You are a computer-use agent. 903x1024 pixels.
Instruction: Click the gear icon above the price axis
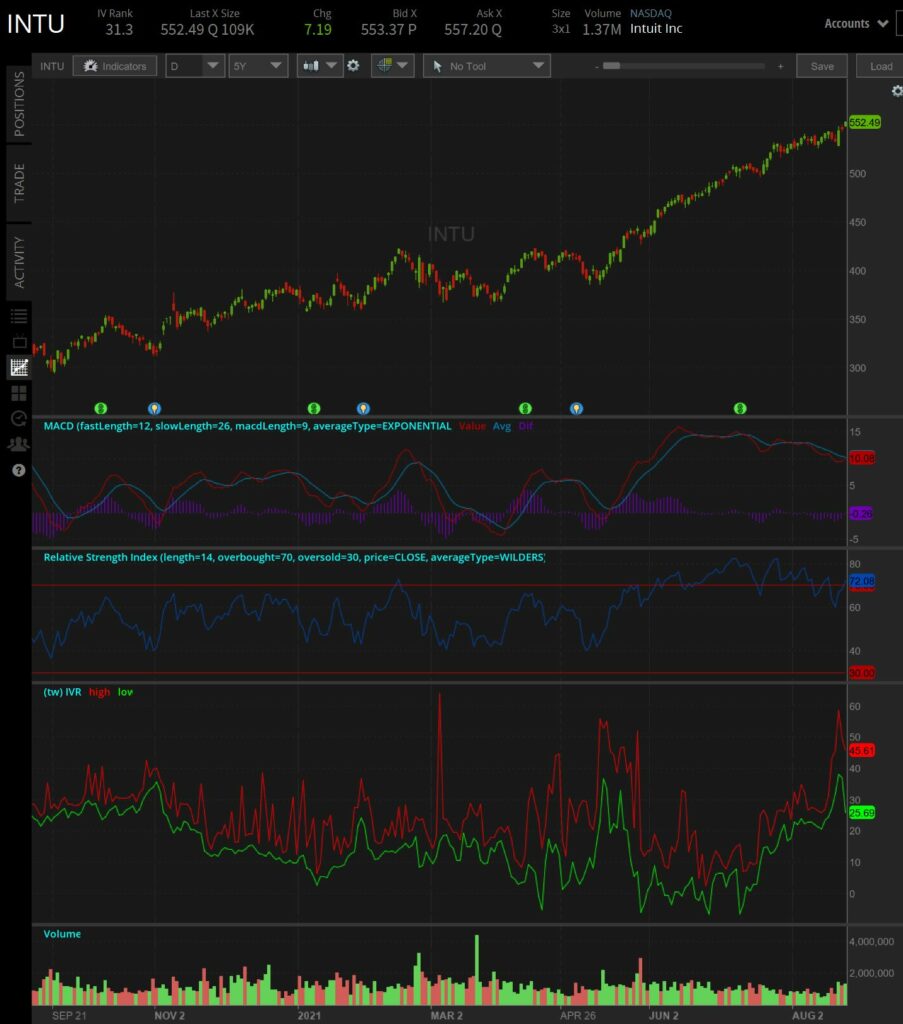click(897, 91)
